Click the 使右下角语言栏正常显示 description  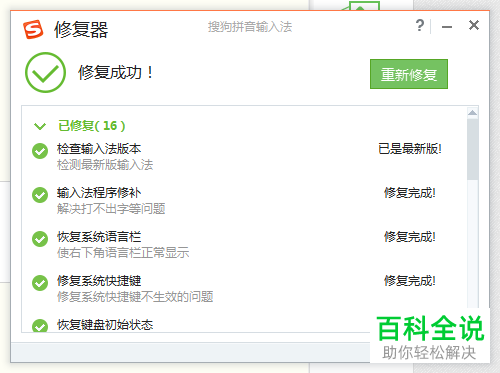[123, 253]
